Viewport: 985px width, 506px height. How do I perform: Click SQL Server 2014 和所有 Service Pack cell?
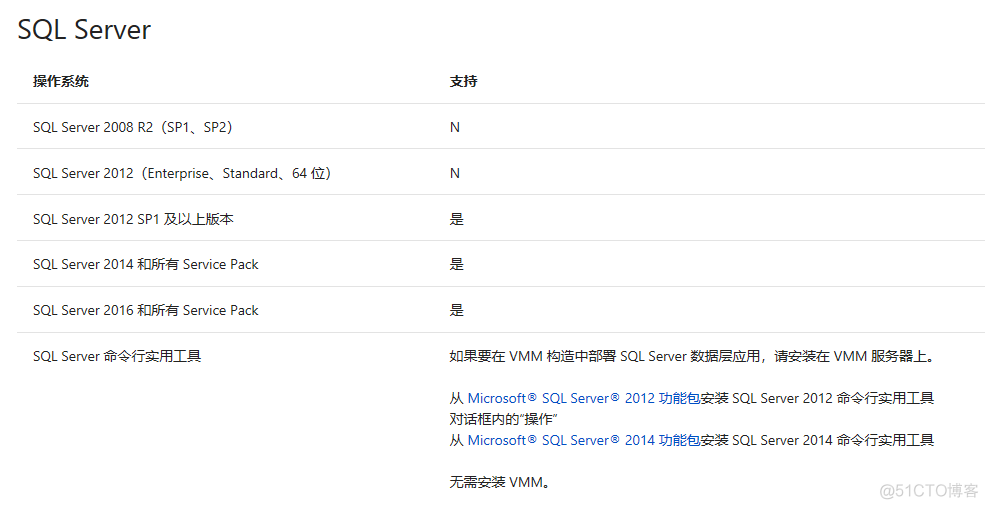(146, 264)
